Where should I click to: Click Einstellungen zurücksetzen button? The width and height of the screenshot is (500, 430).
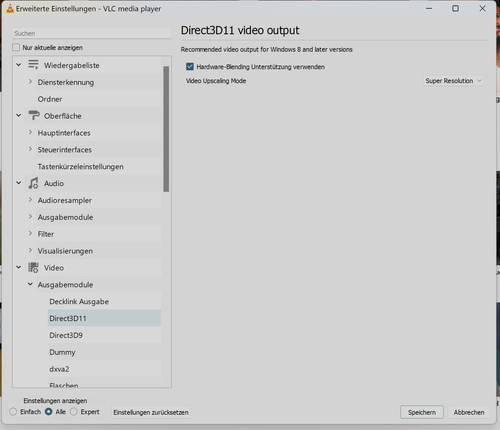coord(151,412)
